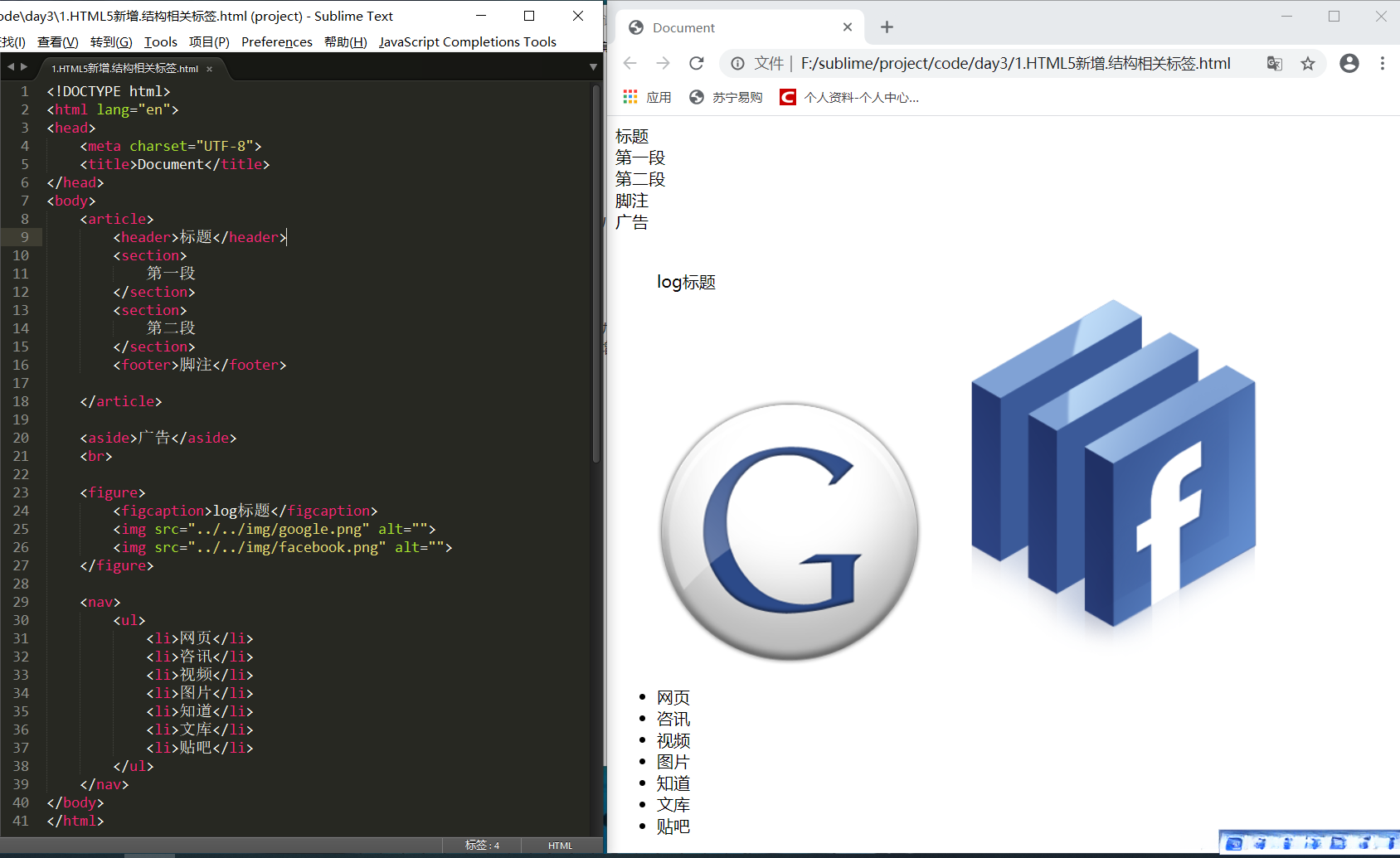
Task: Close the Document tab in Chrome
Action: pyautogui.click(x=848, y=27)
